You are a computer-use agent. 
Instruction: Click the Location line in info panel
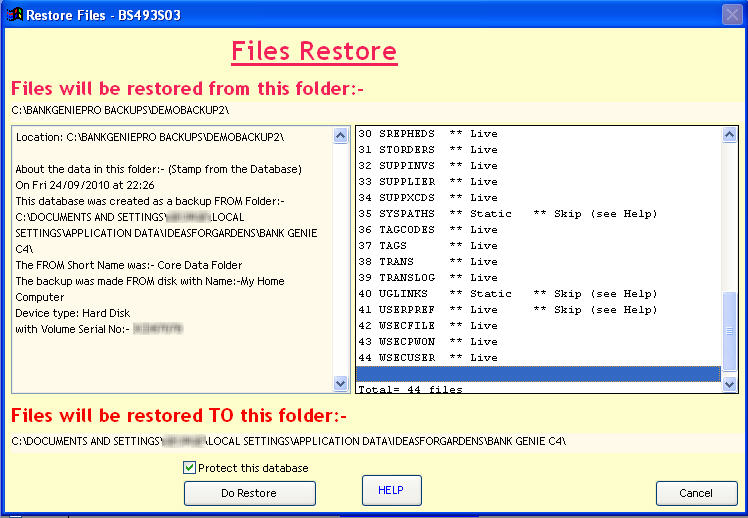coord(150,137)
